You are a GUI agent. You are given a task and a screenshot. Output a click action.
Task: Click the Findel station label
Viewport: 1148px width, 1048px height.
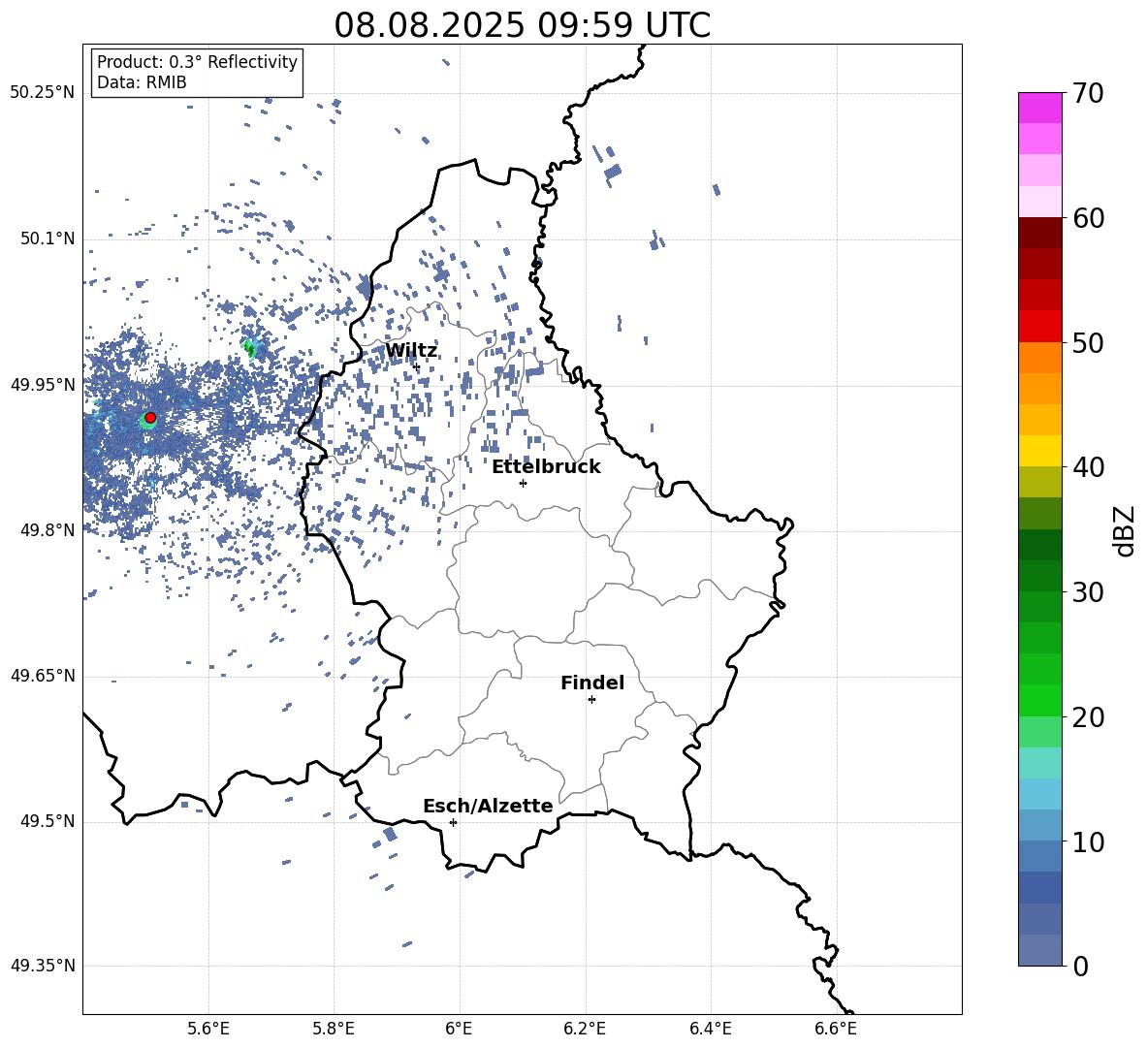[x=592, y=683]
